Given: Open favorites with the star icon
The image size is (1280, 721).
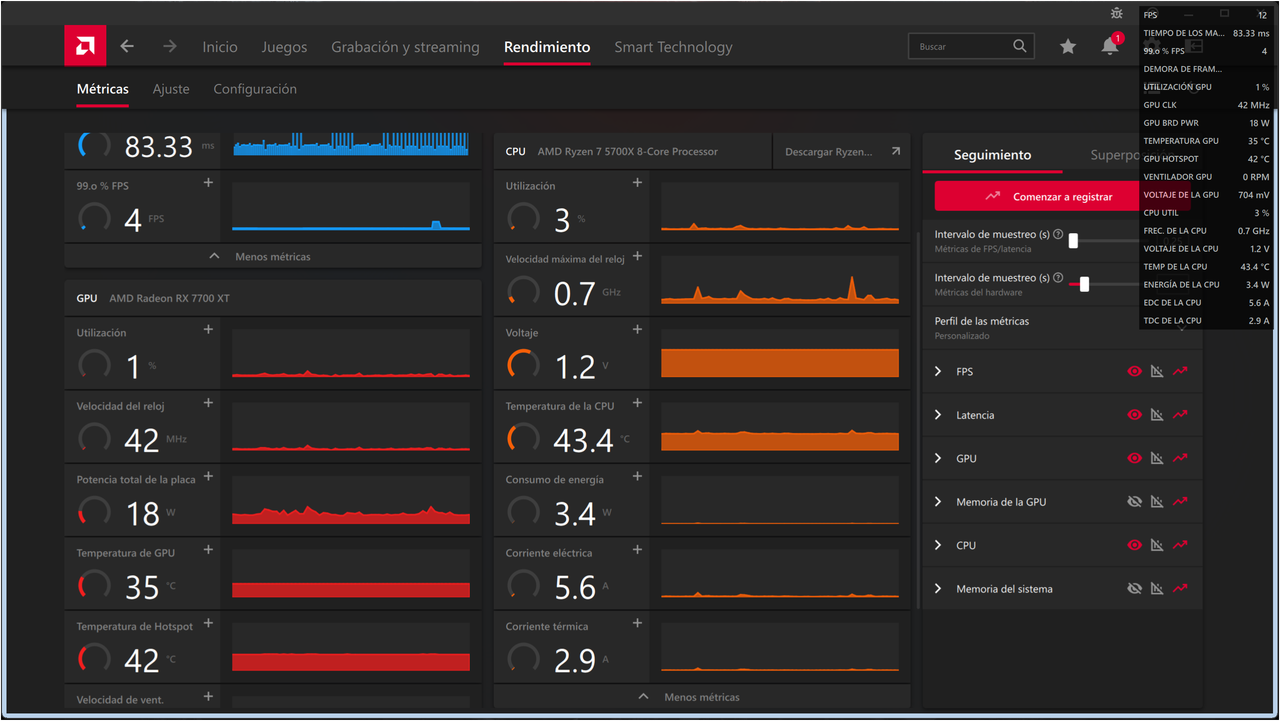Looking at the screenshot, I should pos(1068,46).
